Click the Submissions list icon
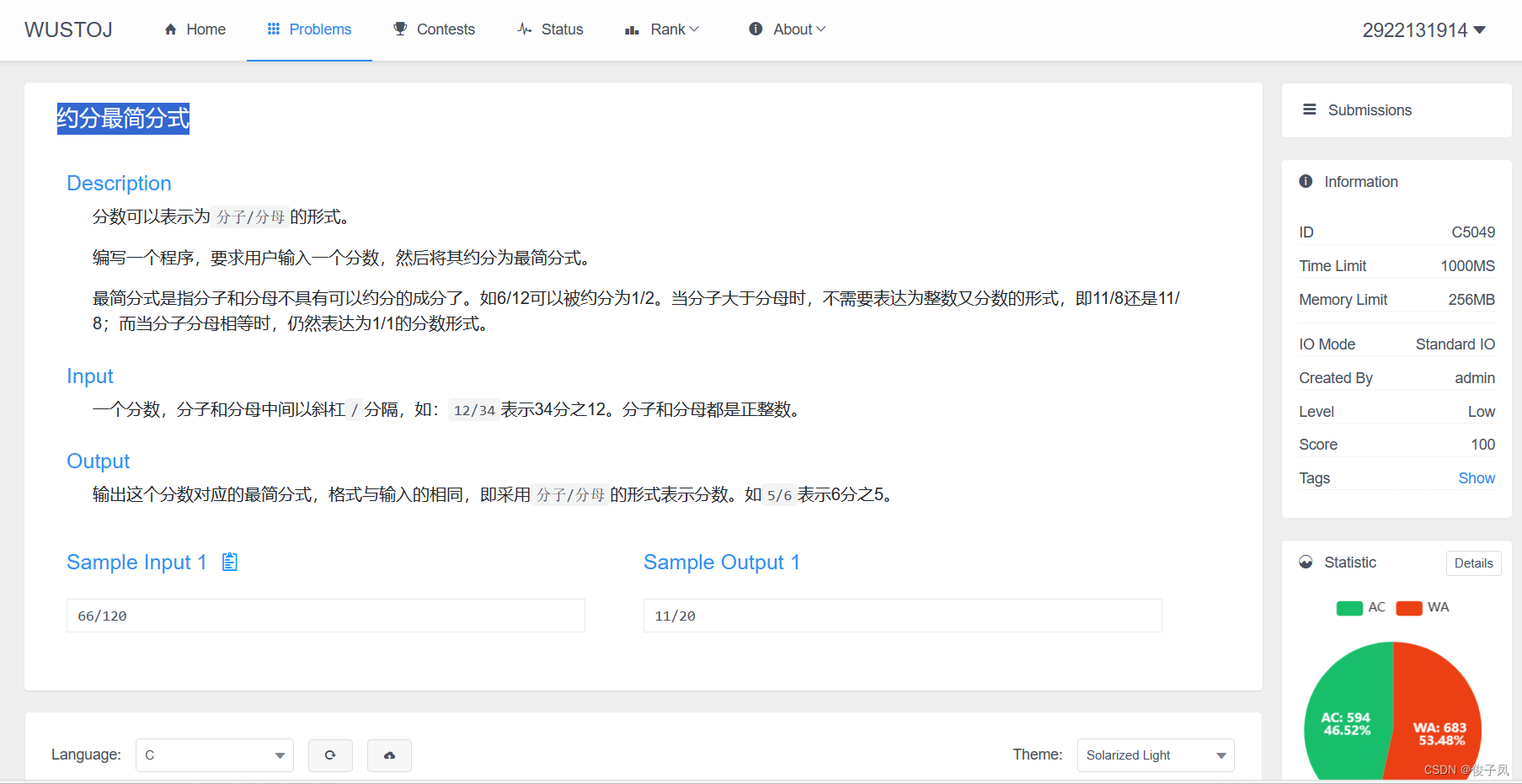The height and width of the screenshot is (784, 1522). click(x=1310, y=109)
